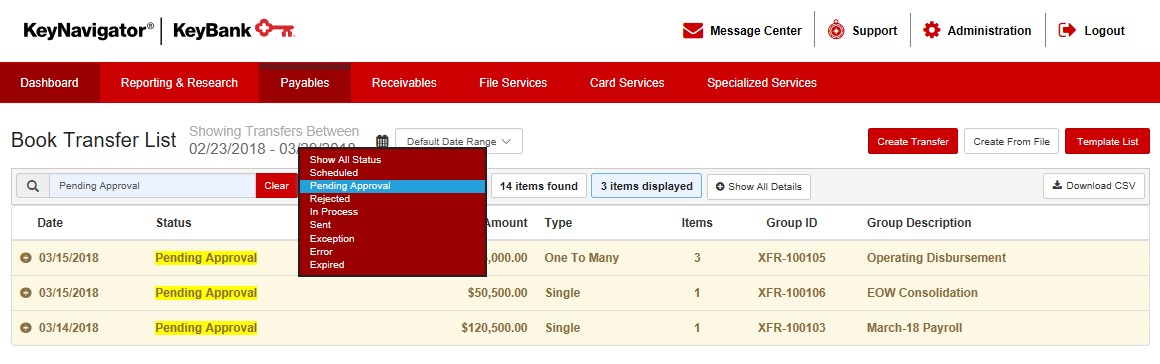Select Exception status filter
The width and height of the screenshot is (1160, 364).
pyautogui.click(x=392, y=238)
